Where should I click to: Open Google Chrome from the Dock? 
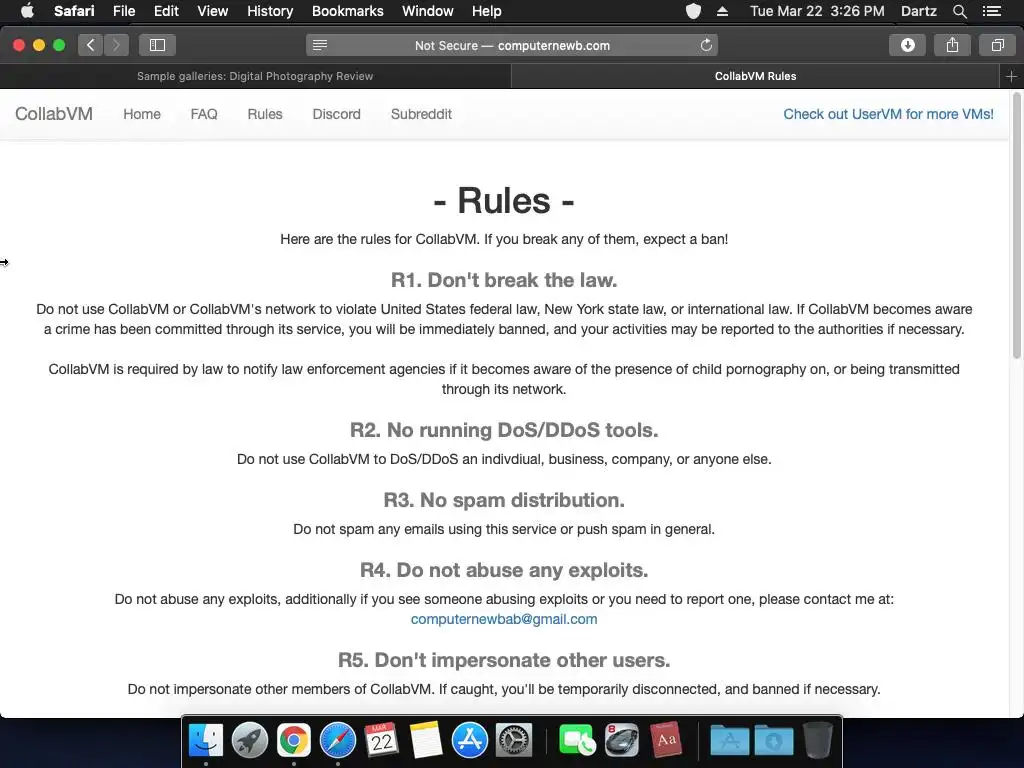[294, 741]
